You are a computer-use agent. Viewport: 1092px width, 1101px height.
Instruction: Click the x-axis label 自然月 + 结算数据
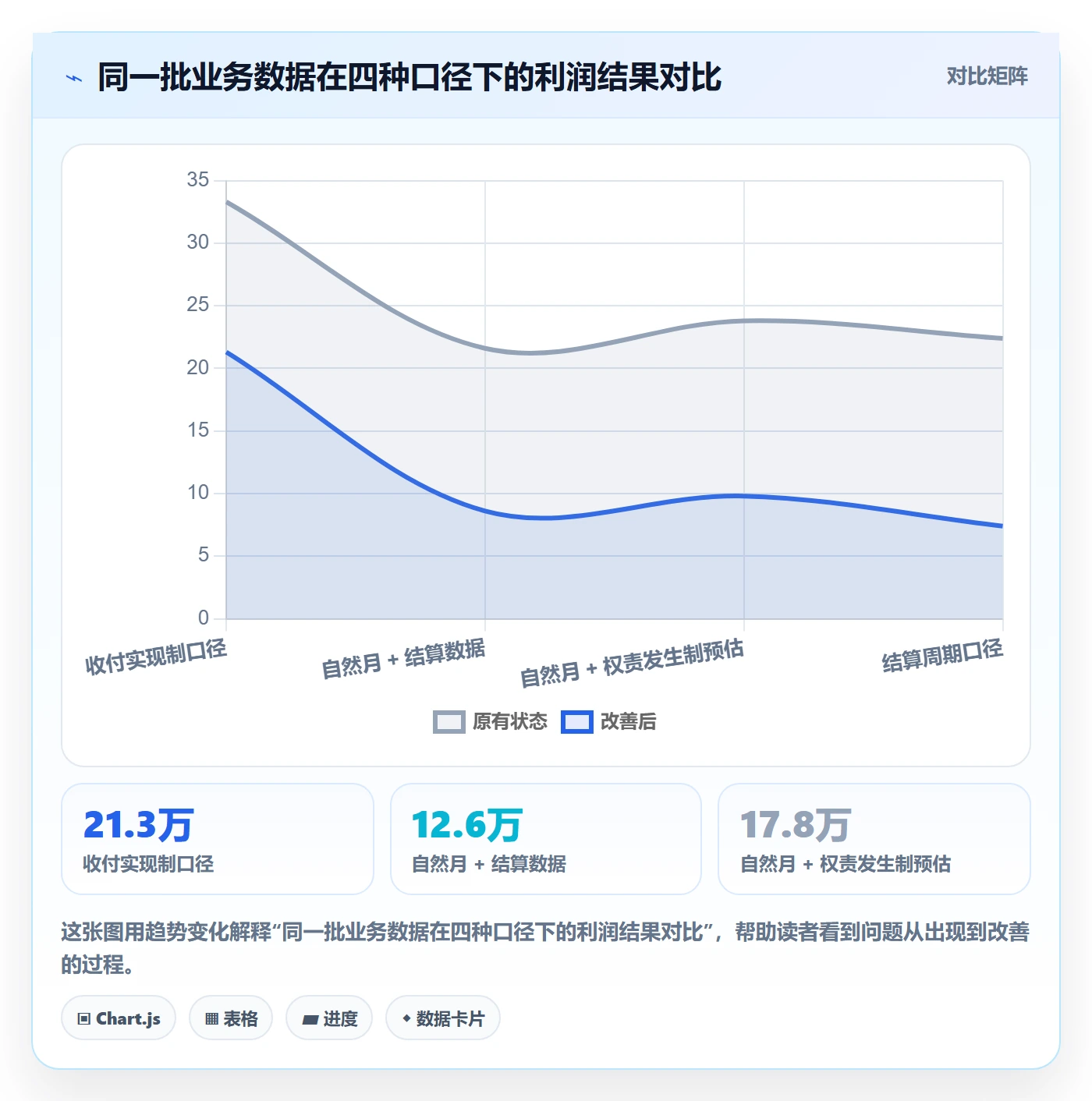[403, 659]
